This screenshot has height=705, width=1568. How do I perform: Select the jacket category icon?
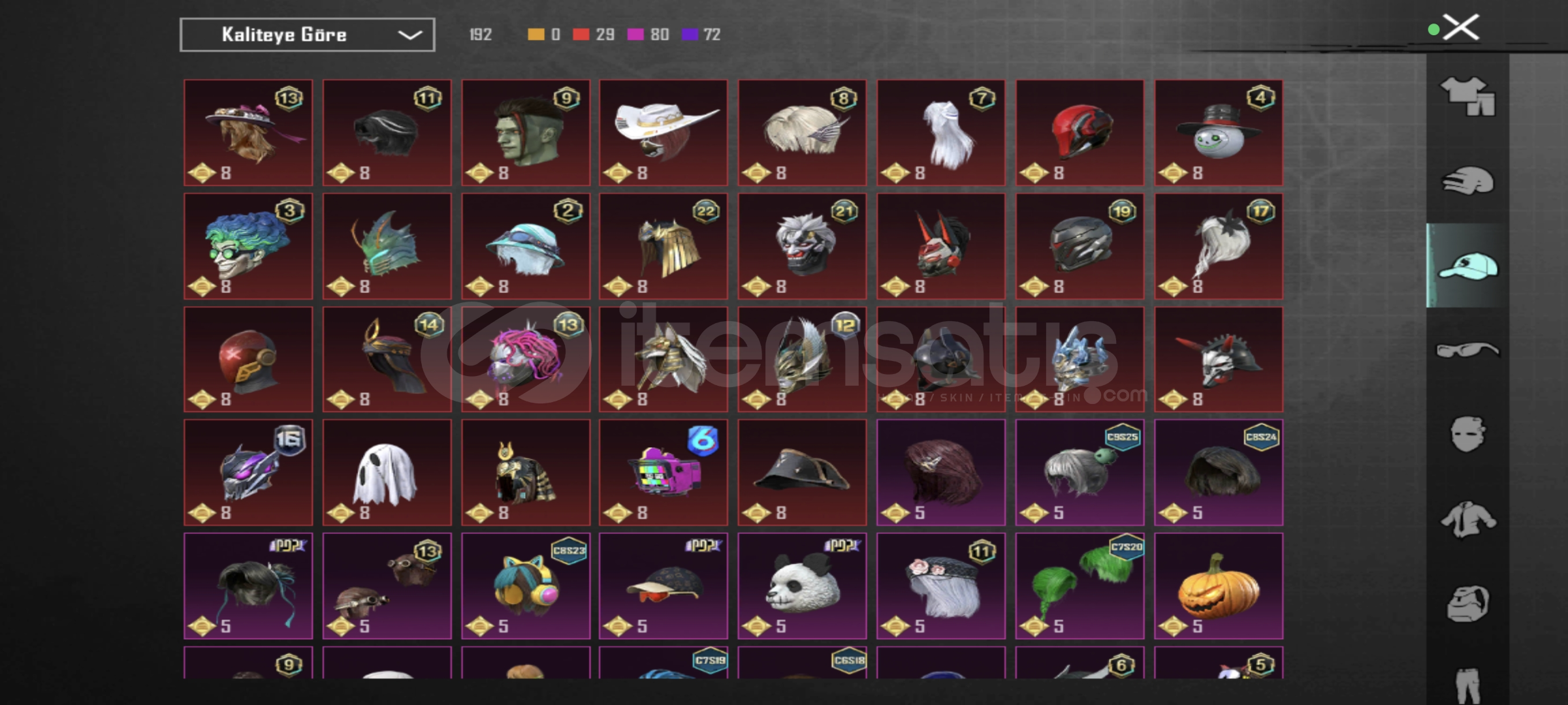1467,520
